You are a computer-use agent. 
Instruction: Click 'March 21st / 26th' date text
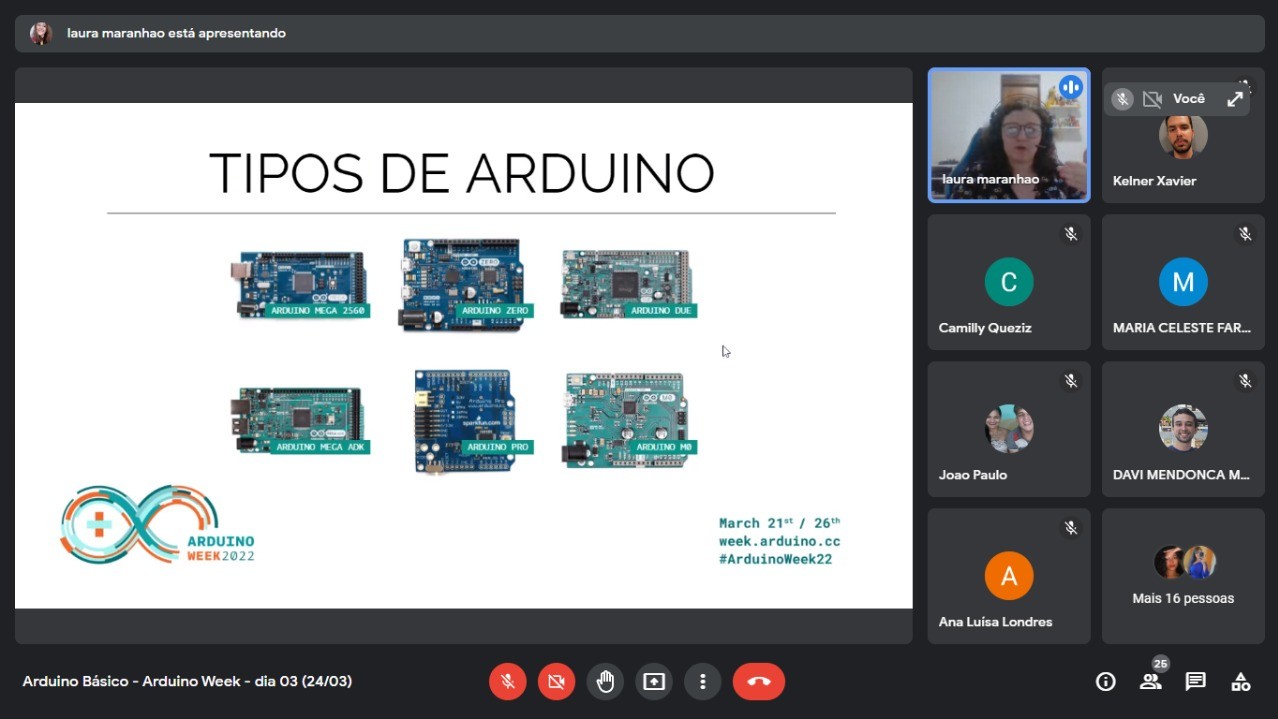click(780, 522)
